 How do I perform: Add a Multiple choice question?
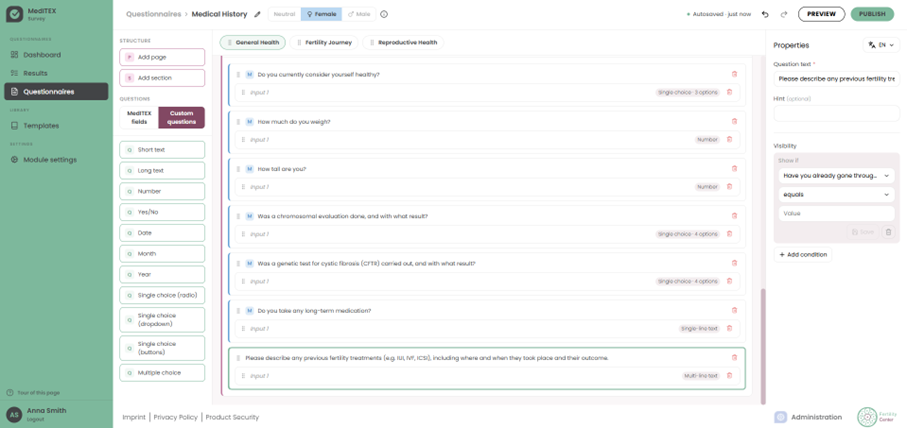click(162, 373)
